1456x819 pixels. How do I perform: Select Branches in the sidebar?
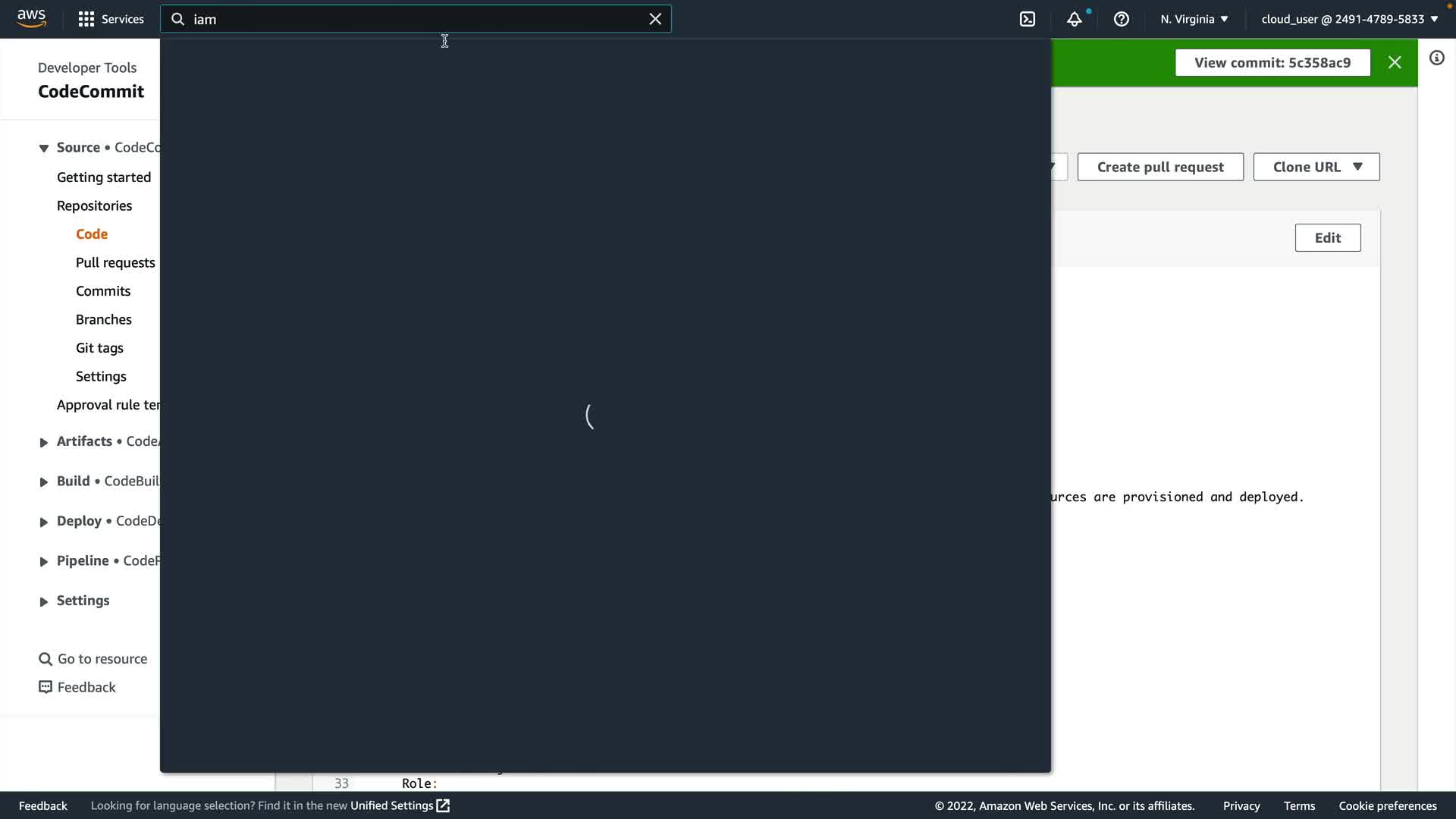[x=104, y=319]
